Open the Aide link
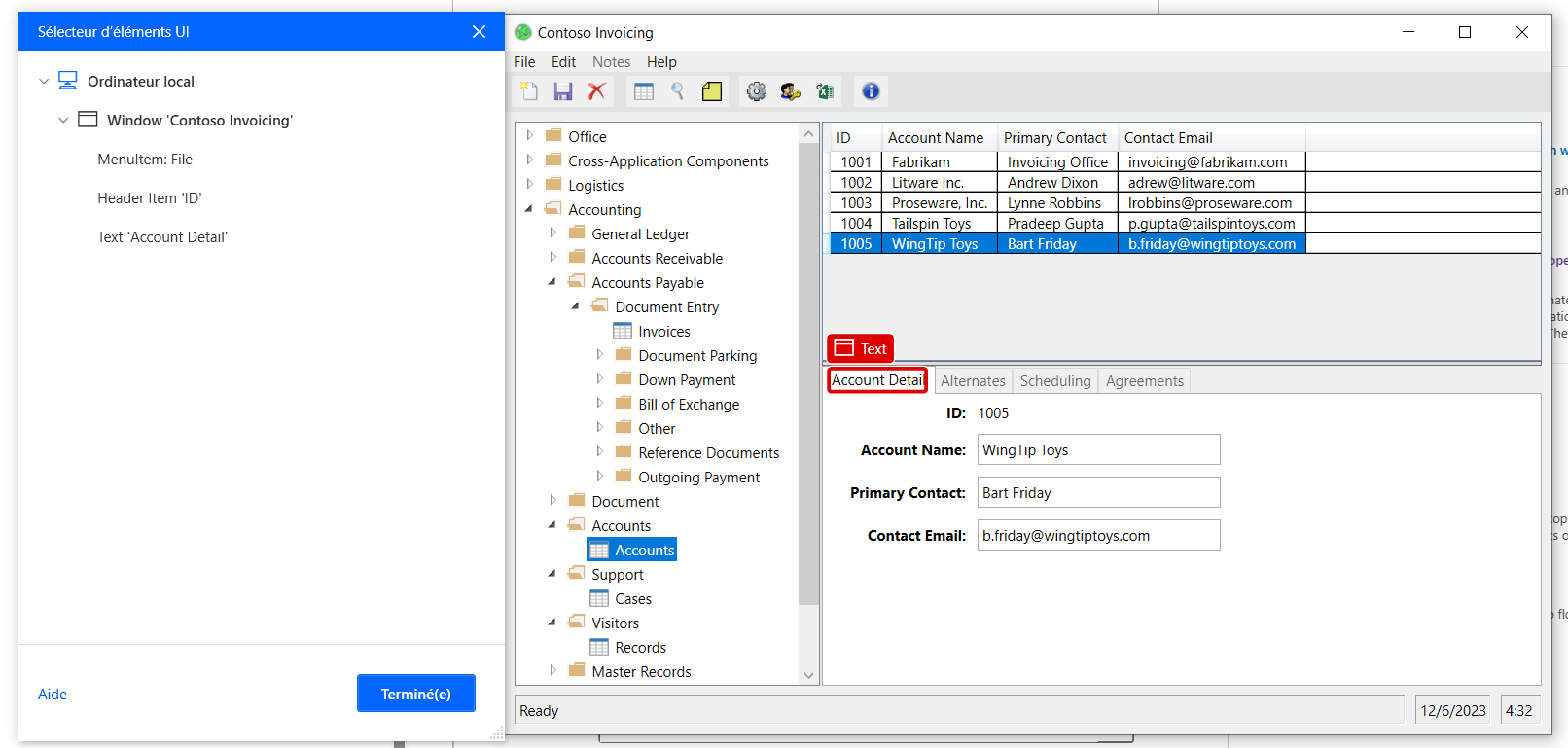This screenshot has height=748, width=1568. (x=53, y=695)
